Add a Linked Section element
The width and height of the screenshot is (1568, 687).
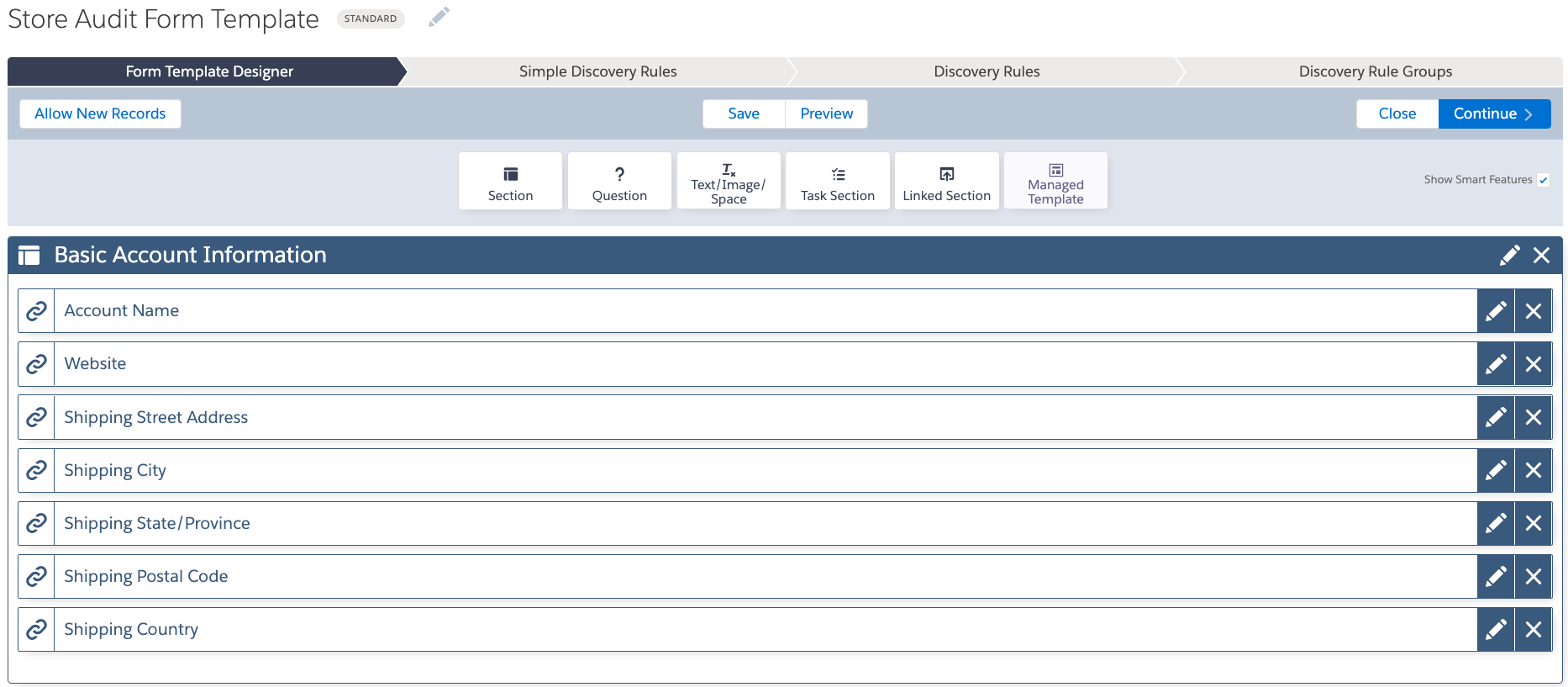[947, 181]
